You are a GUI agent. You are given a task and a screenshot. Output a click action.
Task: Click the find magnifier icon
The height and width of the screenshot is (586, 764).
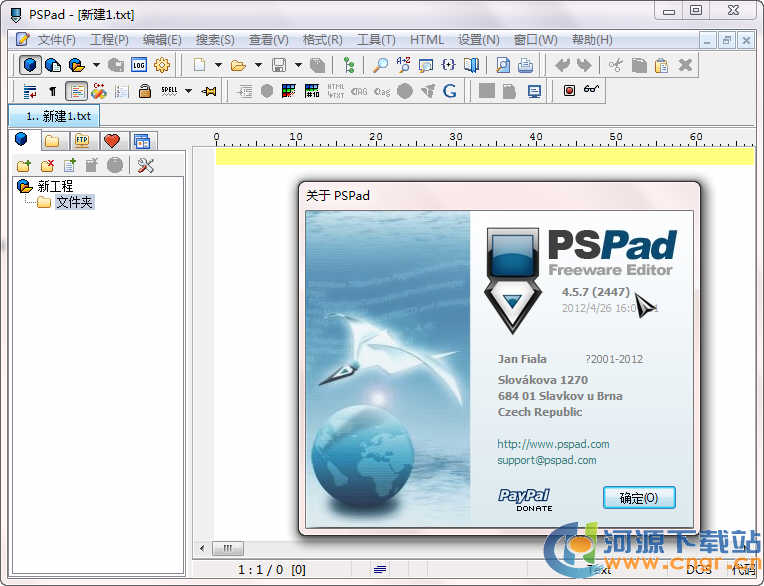380,65
